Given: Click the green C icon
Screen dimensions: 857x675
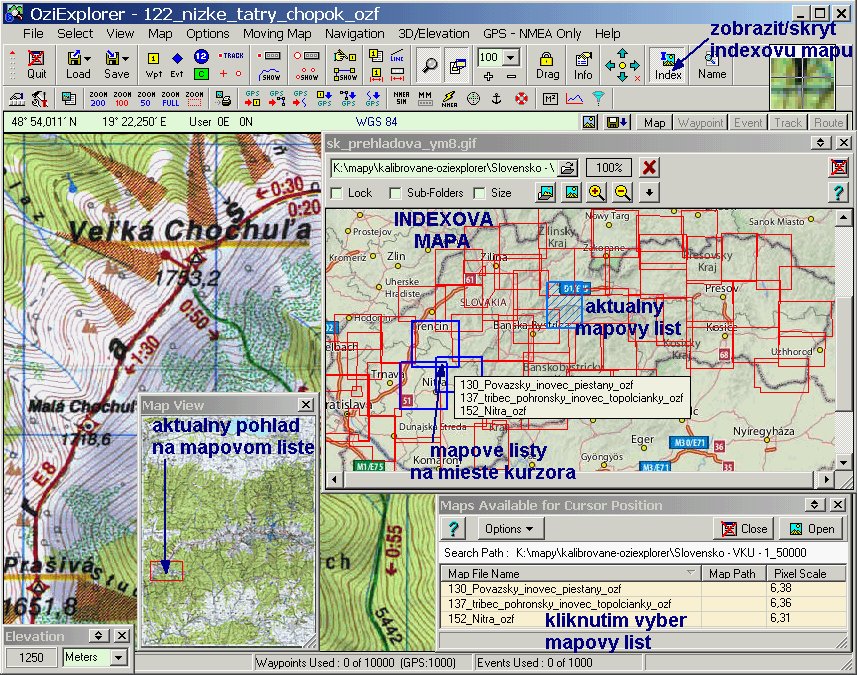Looking at the screenshot, I should 201,74.
